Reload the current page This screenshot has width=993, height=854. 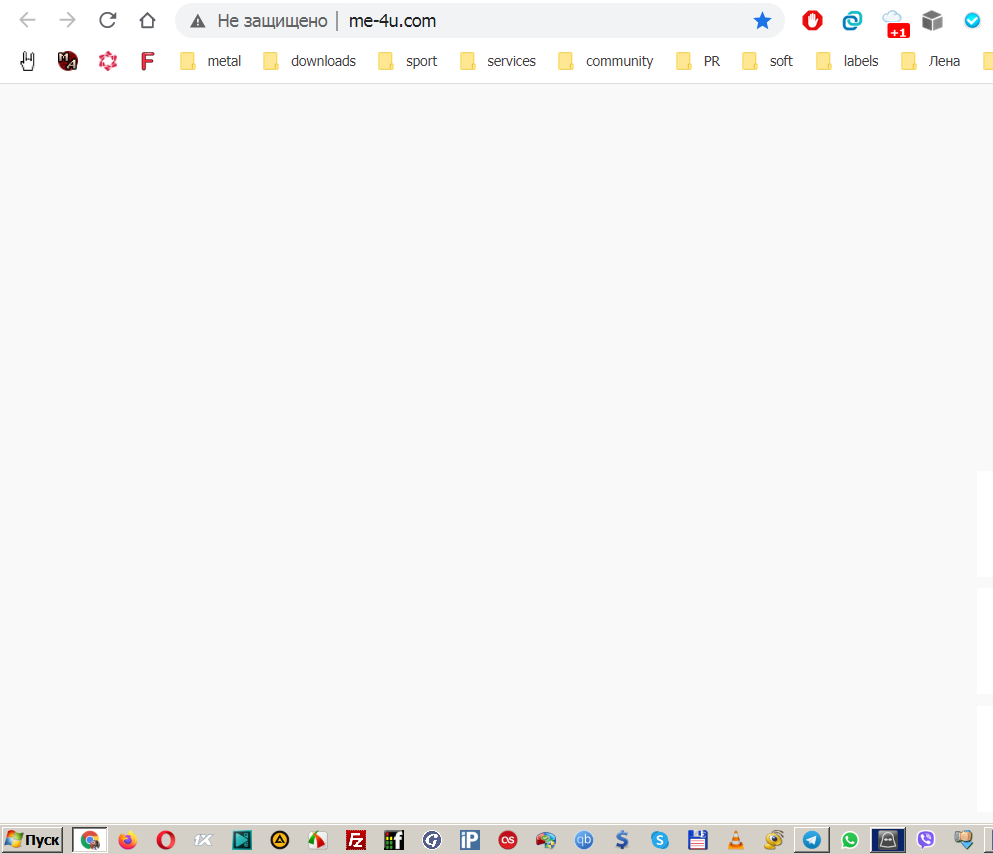pyautogui.click(x=108, y=21)
